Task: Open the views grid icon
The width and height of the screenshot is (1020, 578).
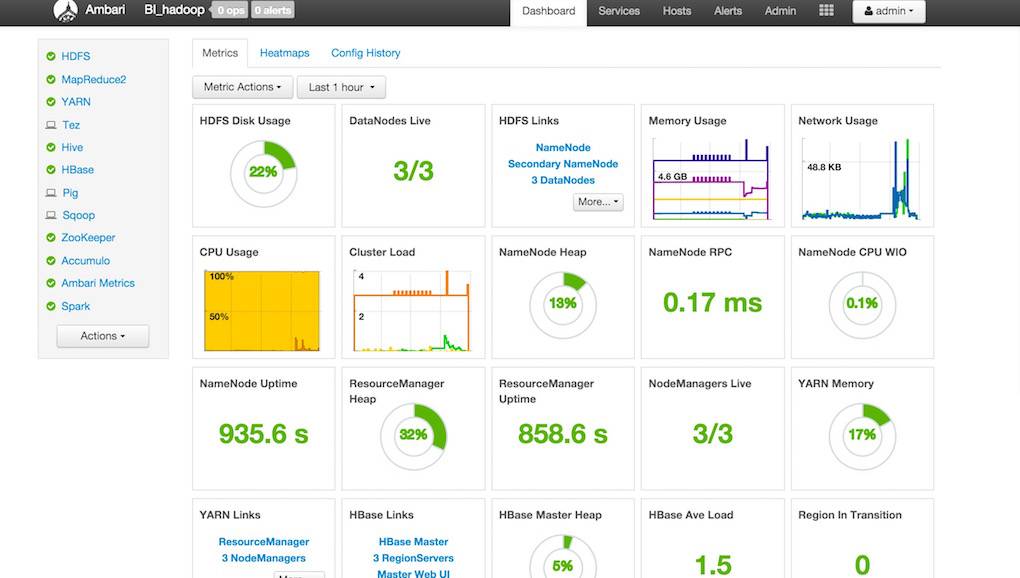Action: pyautogui.click(x=826, y=10)
